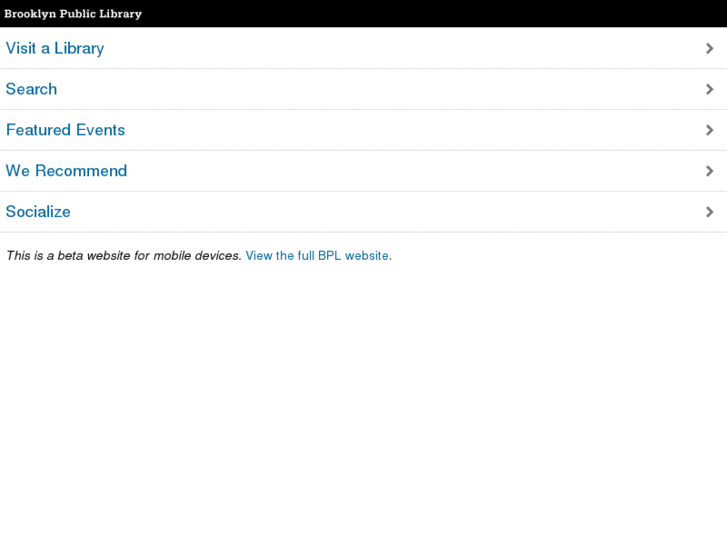Click the chevron arrow beside Search
Screen dimensions: 727x545
[x=709, y=89]
